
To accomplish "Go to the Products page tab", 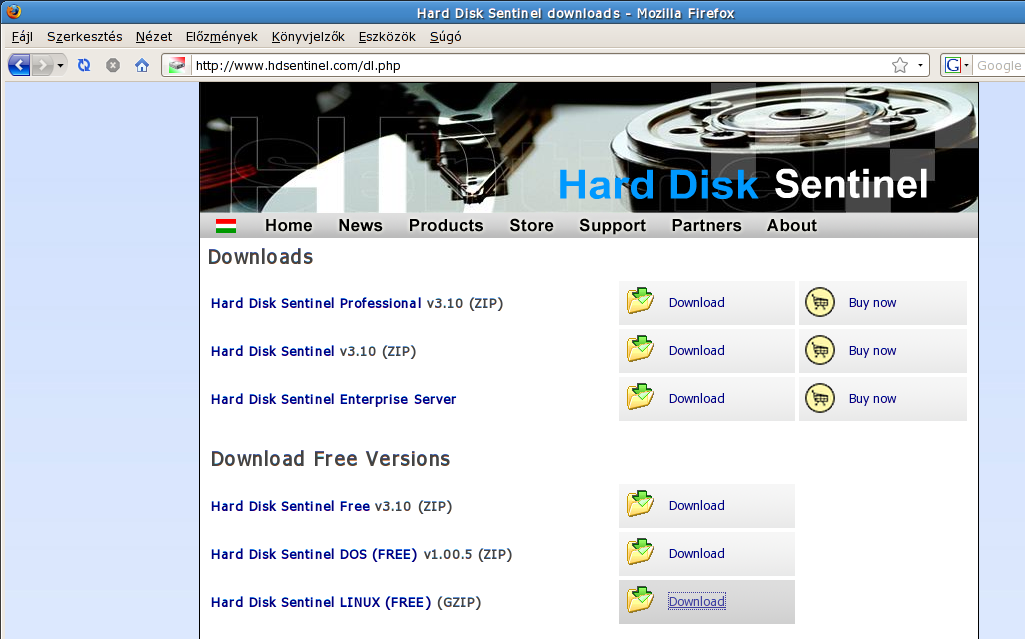I will 445,226.
